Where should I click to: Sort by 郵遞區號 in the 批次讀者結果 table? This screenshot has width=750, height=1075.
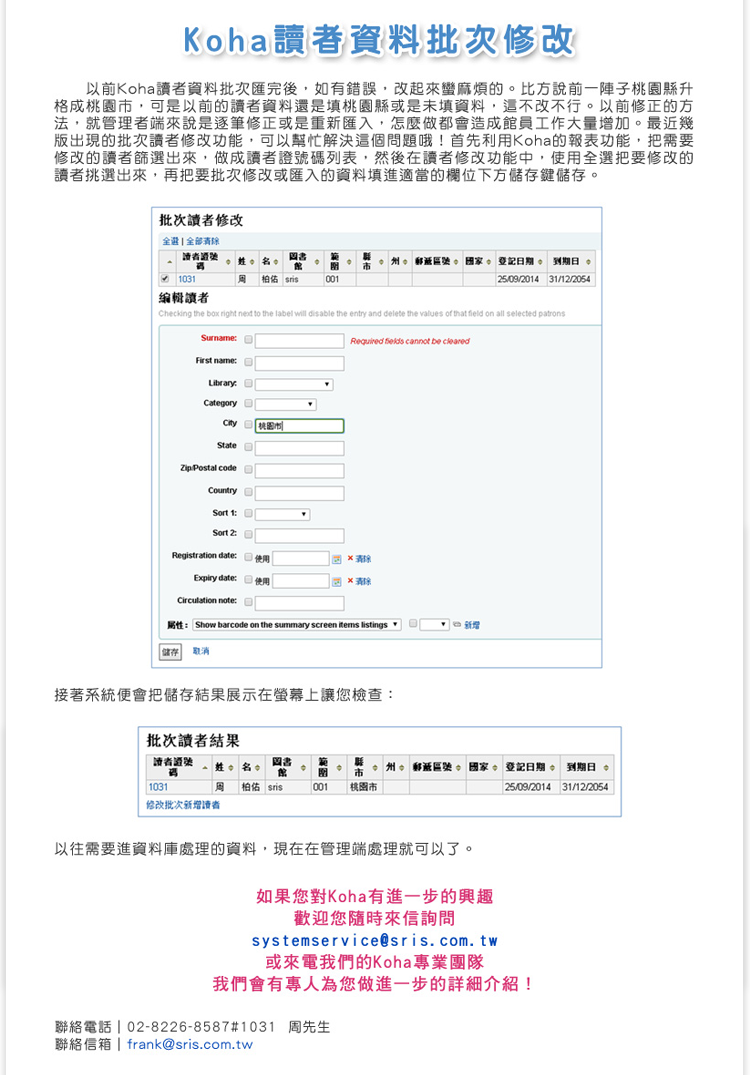[437, 767]
